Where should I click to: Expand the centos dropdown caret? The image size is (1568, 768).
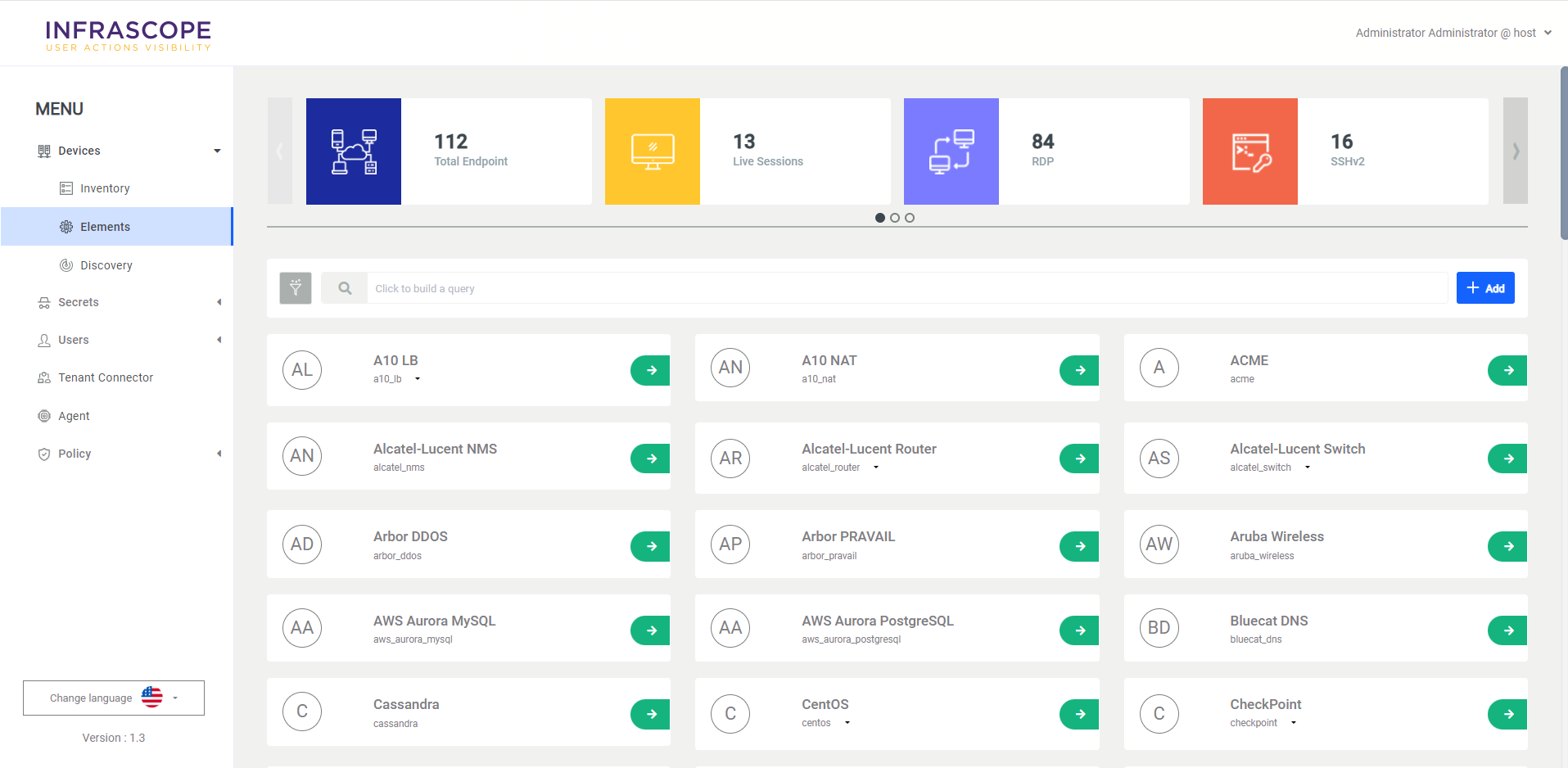[847, 723]
